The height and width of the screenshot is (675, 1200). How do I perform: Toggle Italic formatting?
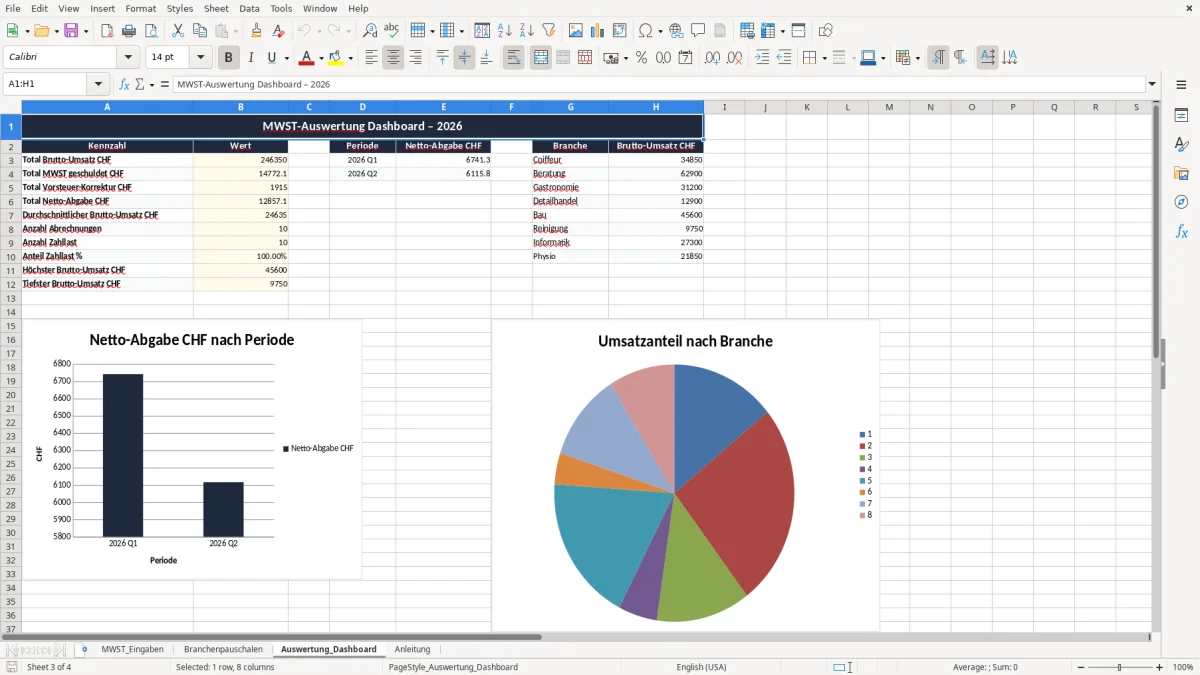[x=250, y=58]
